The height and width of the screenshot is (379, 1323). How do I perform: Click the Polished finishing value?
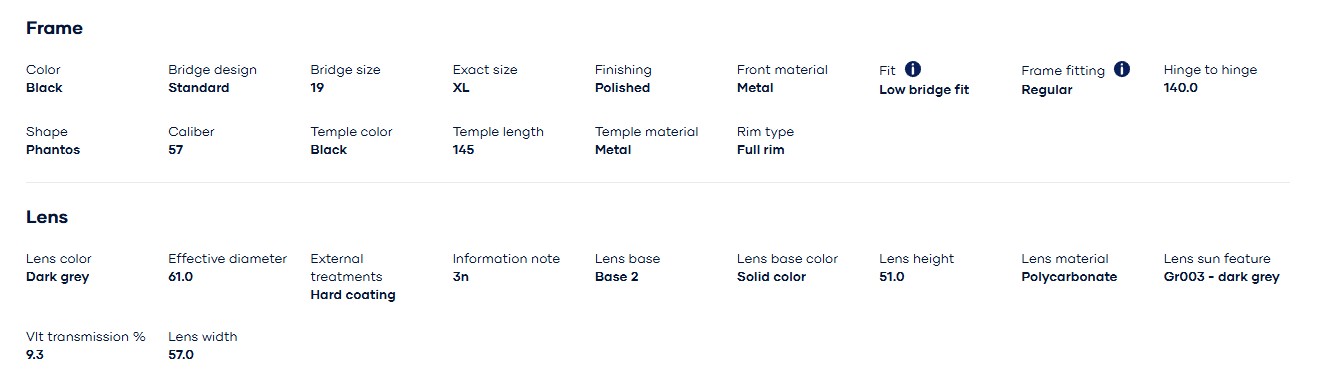click(622, 88)
